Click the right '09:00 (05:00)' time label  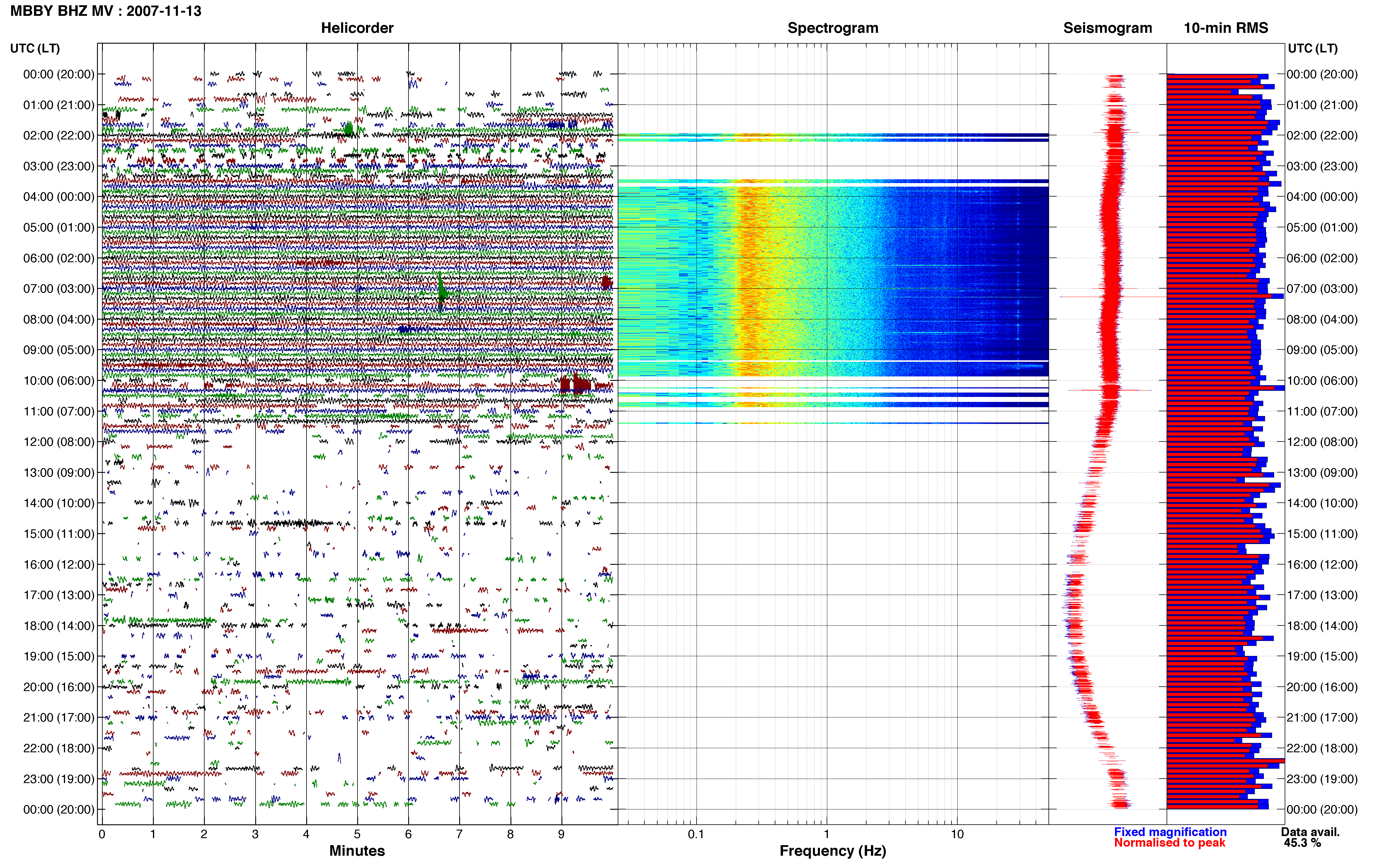(x=1322, y=350)
